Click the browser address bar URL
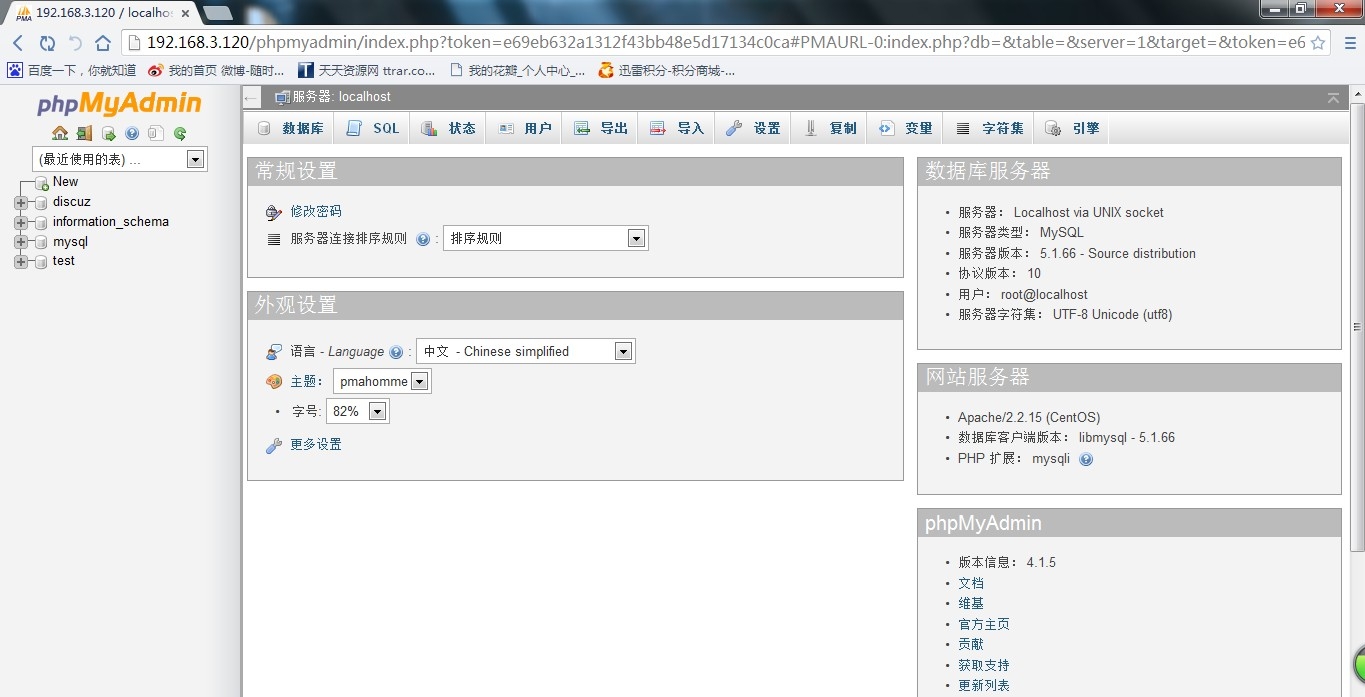The height and width of the screenshot is (697, 1365). pos(725,43)
